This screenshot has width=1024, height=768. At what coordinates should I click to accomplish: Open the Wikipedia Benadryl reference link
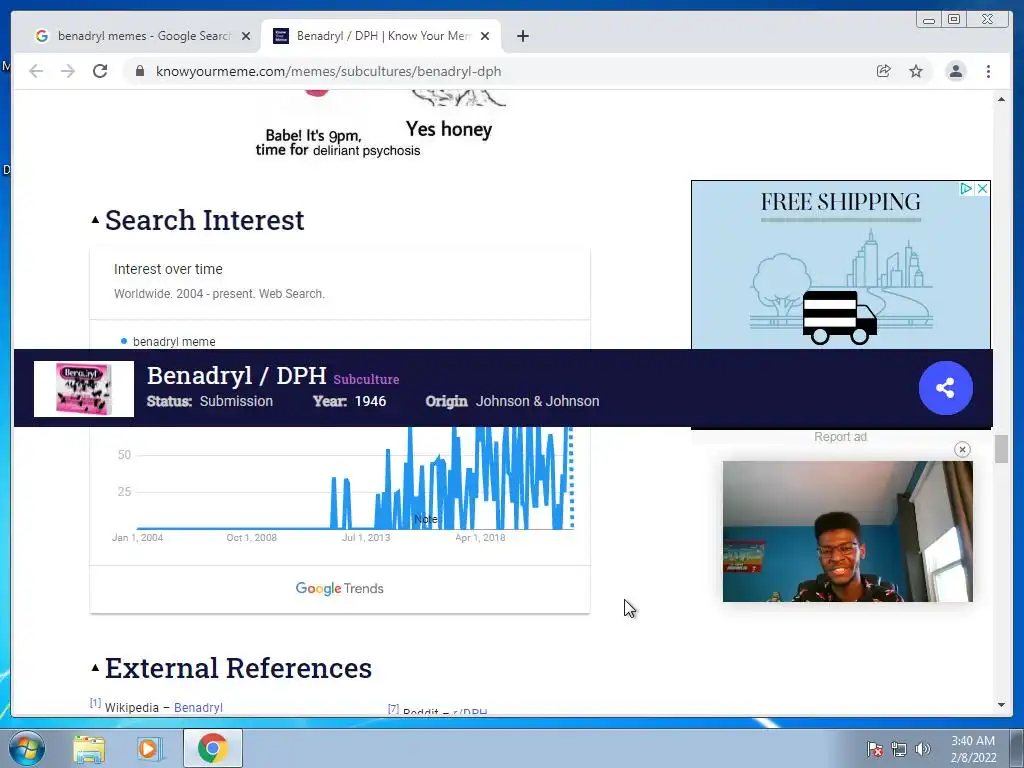tap(198, 707)
